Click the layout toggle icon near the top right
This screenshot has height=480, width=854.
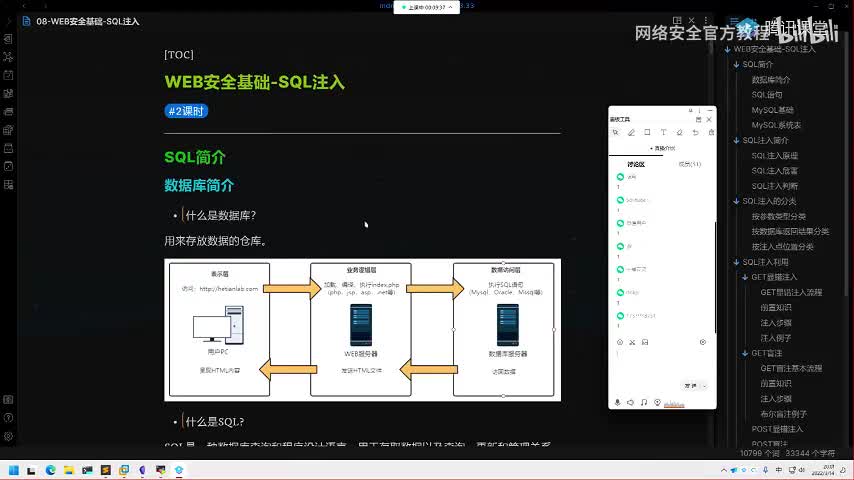pos(677,20)
